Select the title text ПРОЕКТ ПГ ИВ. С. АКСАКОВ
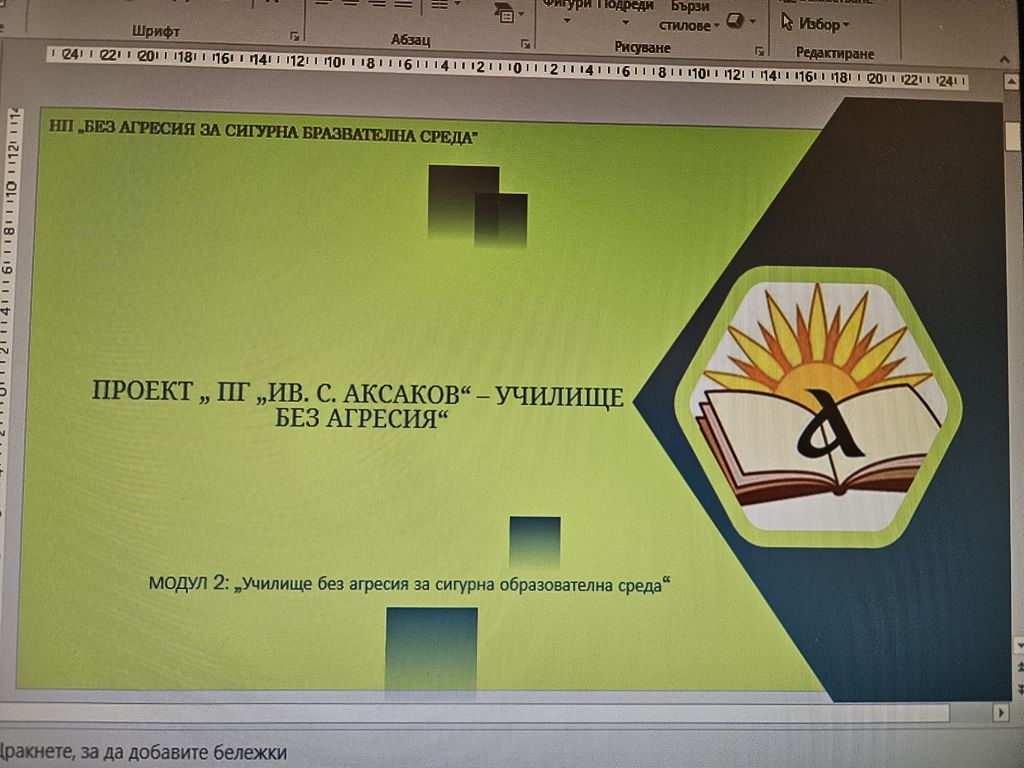Viewport: 1024px width, 768px height. click(x=358, y=404)
